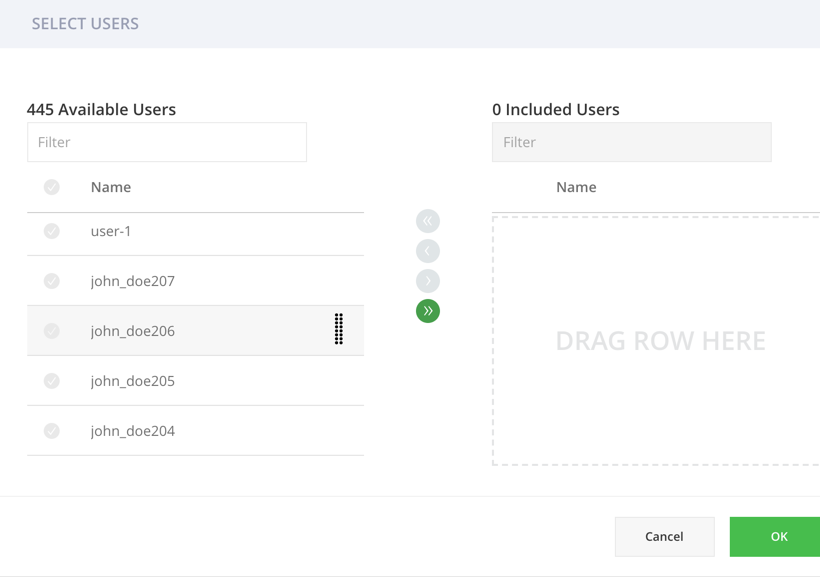Click the single right arrow transfer icon
Screen dimensions: 820x577
pos(427,281)
